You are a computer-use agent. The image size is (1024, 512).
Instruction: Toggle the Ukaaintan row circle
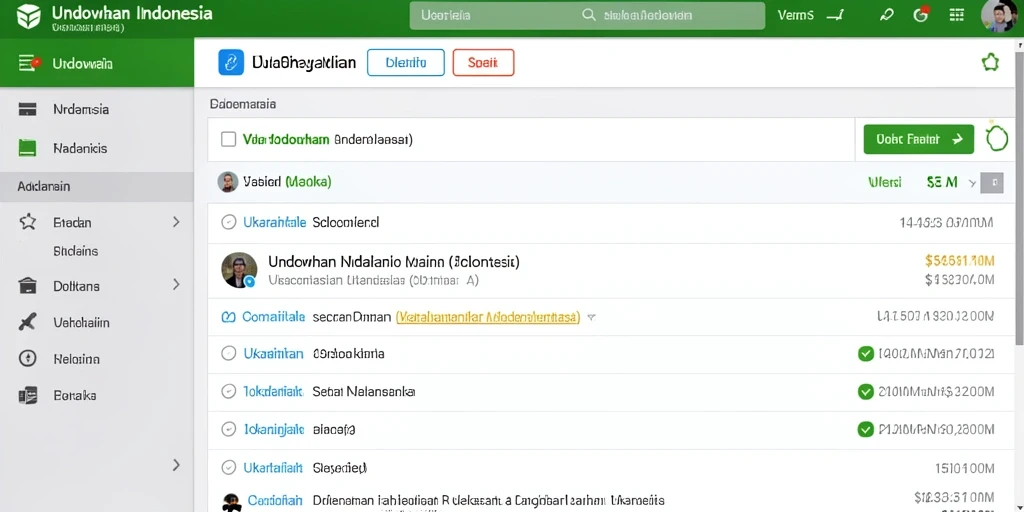point(229,353)
